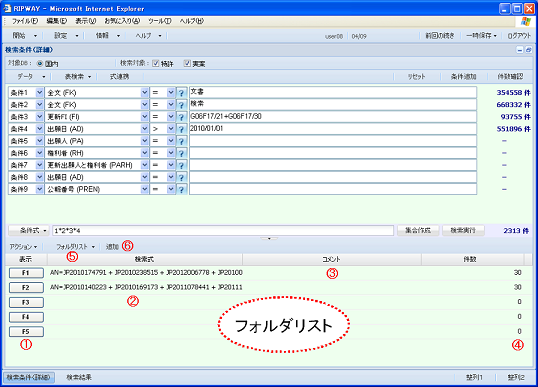Viewport: 538px width, 387px height.
Task: Switch to the 検索条件(詳細) bottom tab
Action: 29,377
